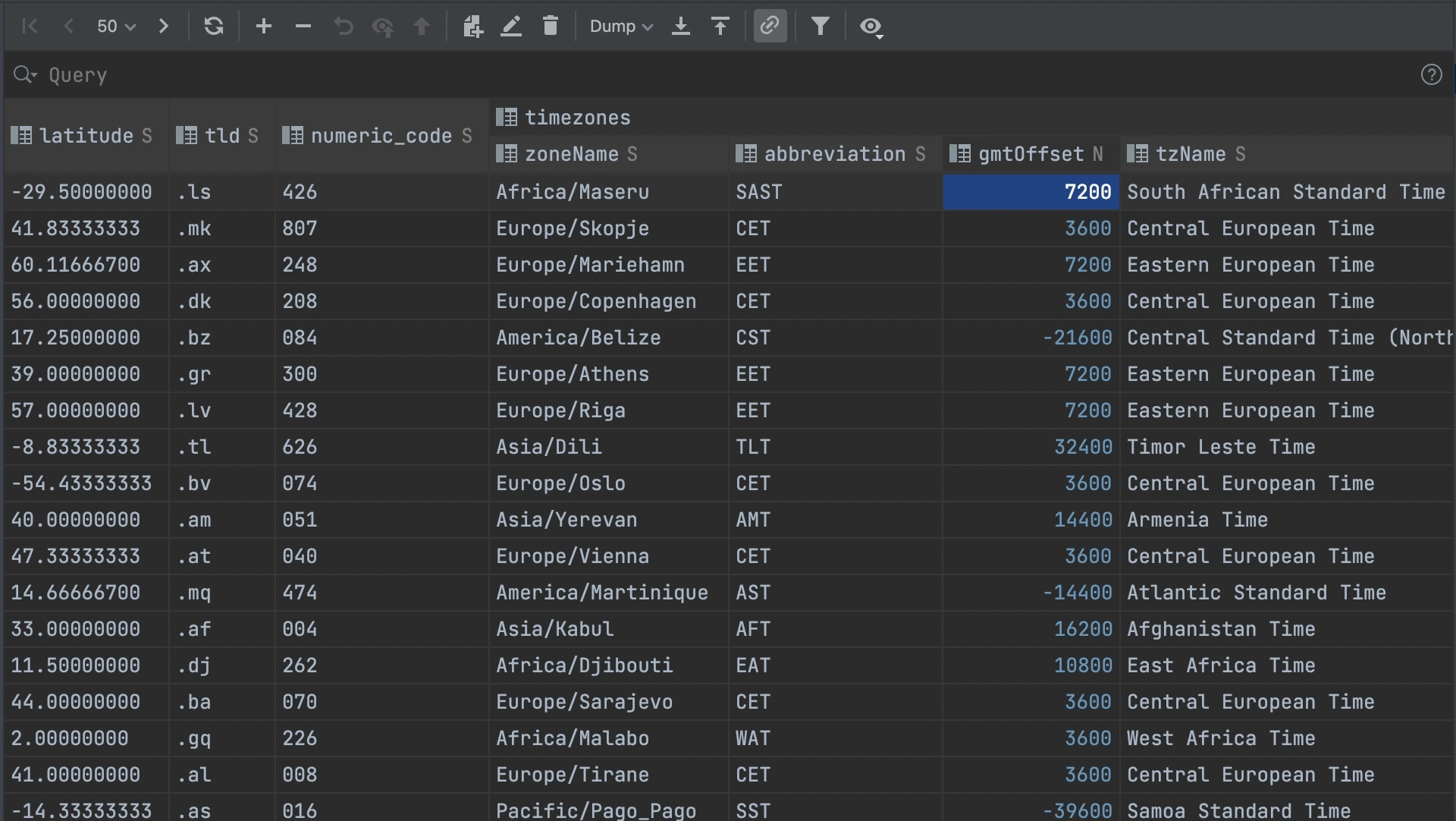Go to previous page arrow

(x=68, y=27)
